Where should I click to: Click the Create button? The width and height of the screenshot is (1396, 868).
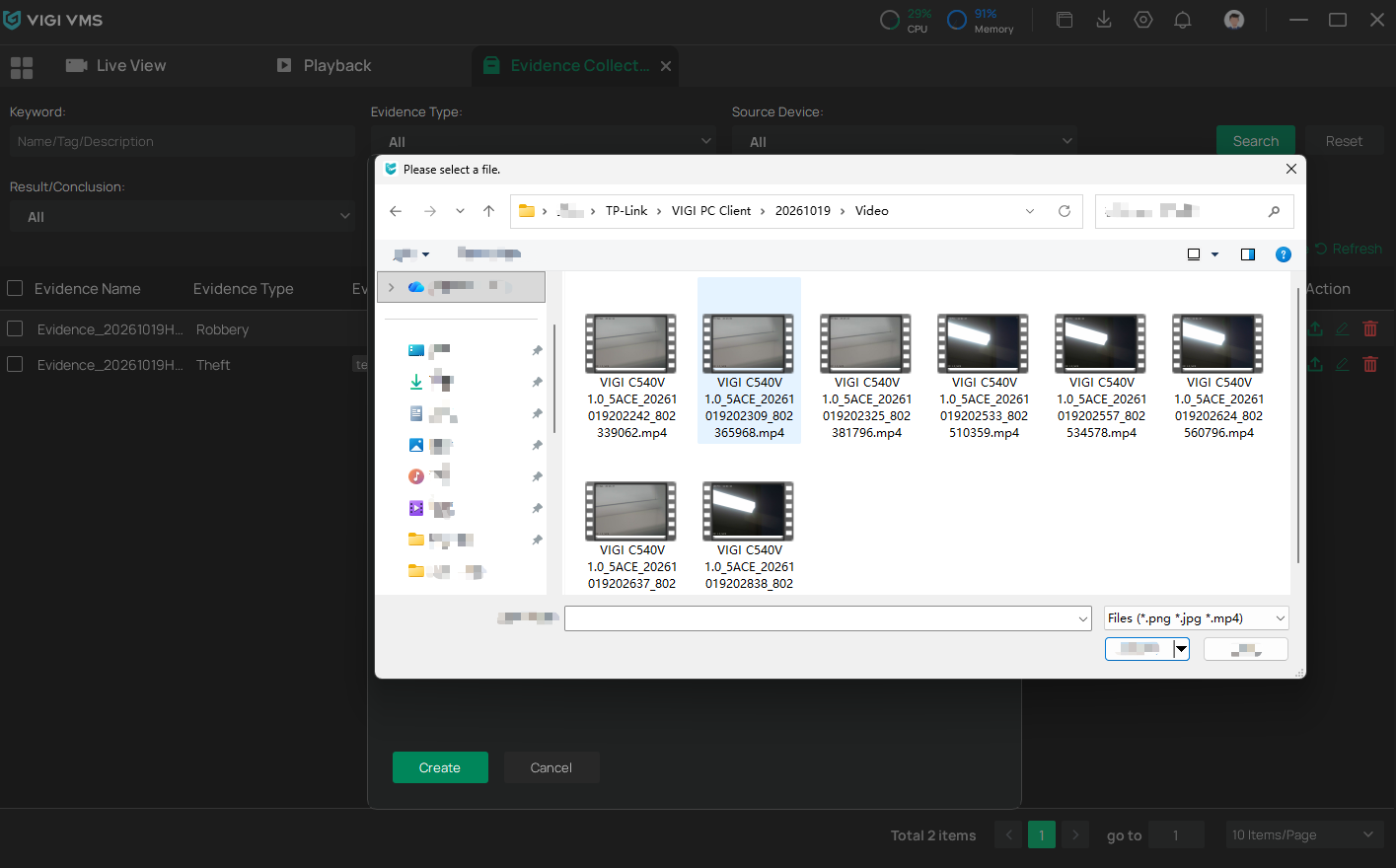440,767
